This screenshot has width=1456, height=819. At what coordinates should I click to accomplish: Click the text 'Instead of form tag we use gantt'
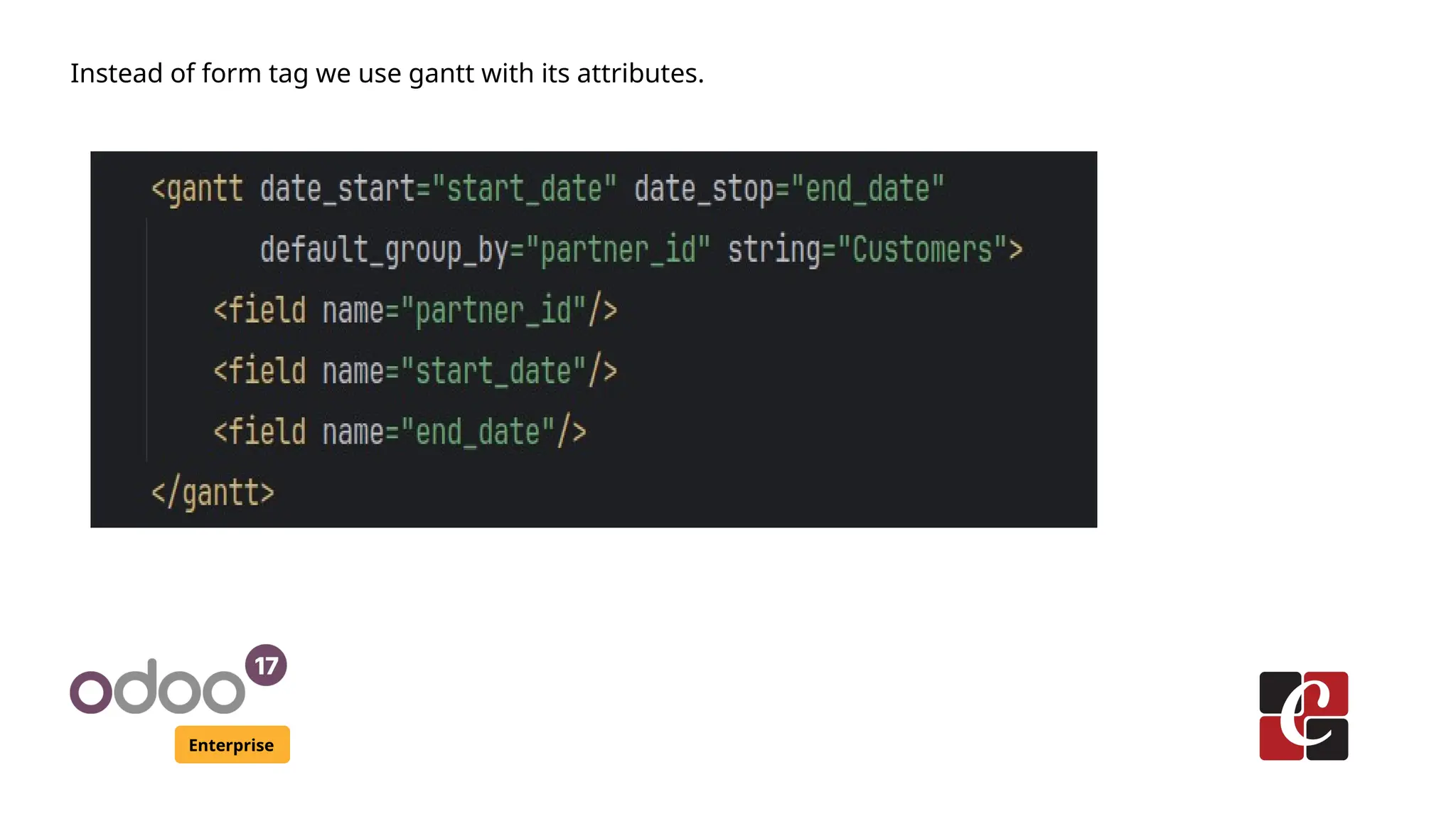pyautogui.click(x=272, y=73)
